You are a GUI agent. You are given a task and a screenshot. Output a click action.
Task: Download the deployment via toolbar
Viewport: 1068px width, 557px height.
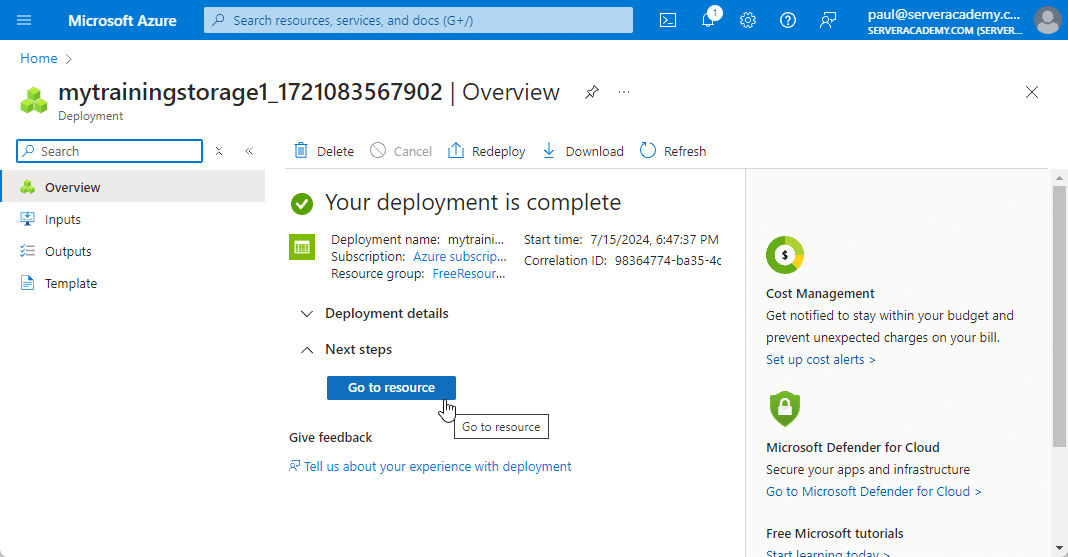click(583, 151)
